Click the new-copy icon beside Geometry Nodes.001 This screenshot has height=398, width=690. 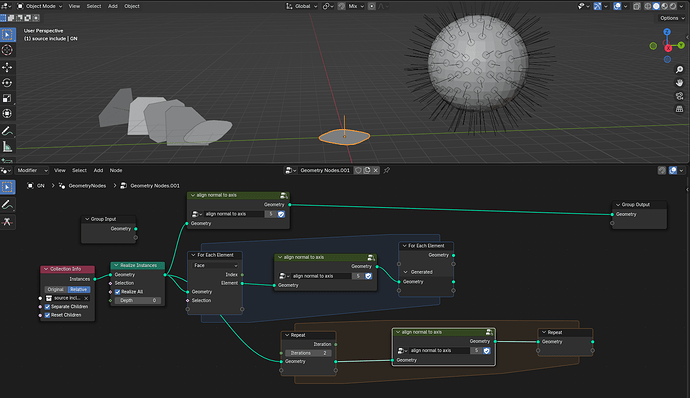point(367,170)
